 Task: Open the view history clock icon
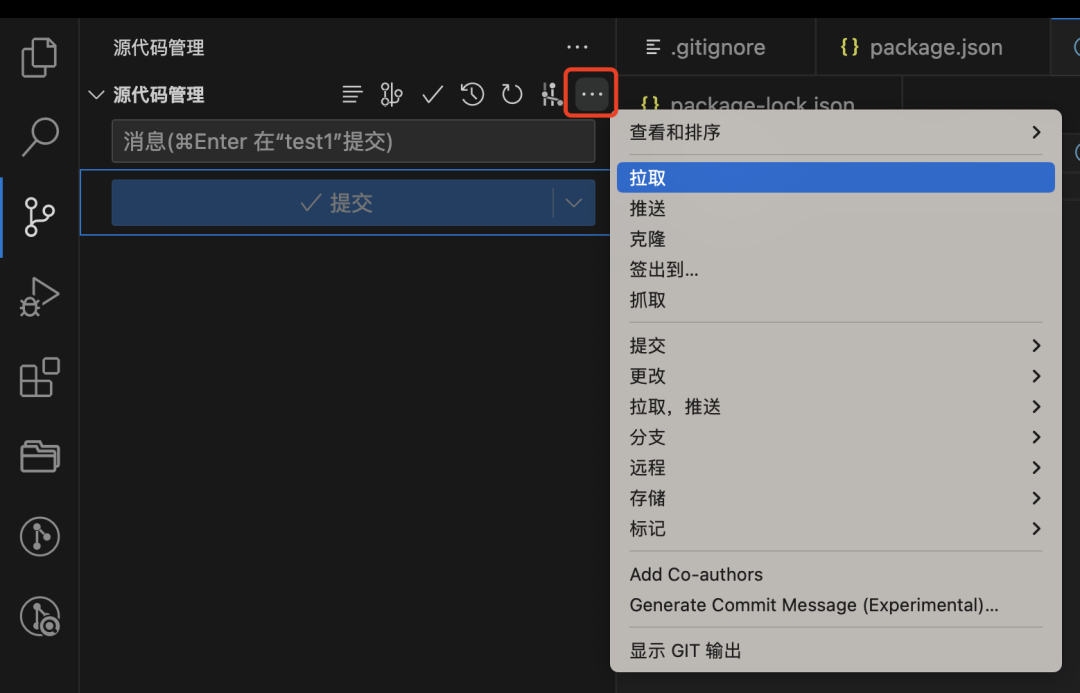tap(472, 94)
